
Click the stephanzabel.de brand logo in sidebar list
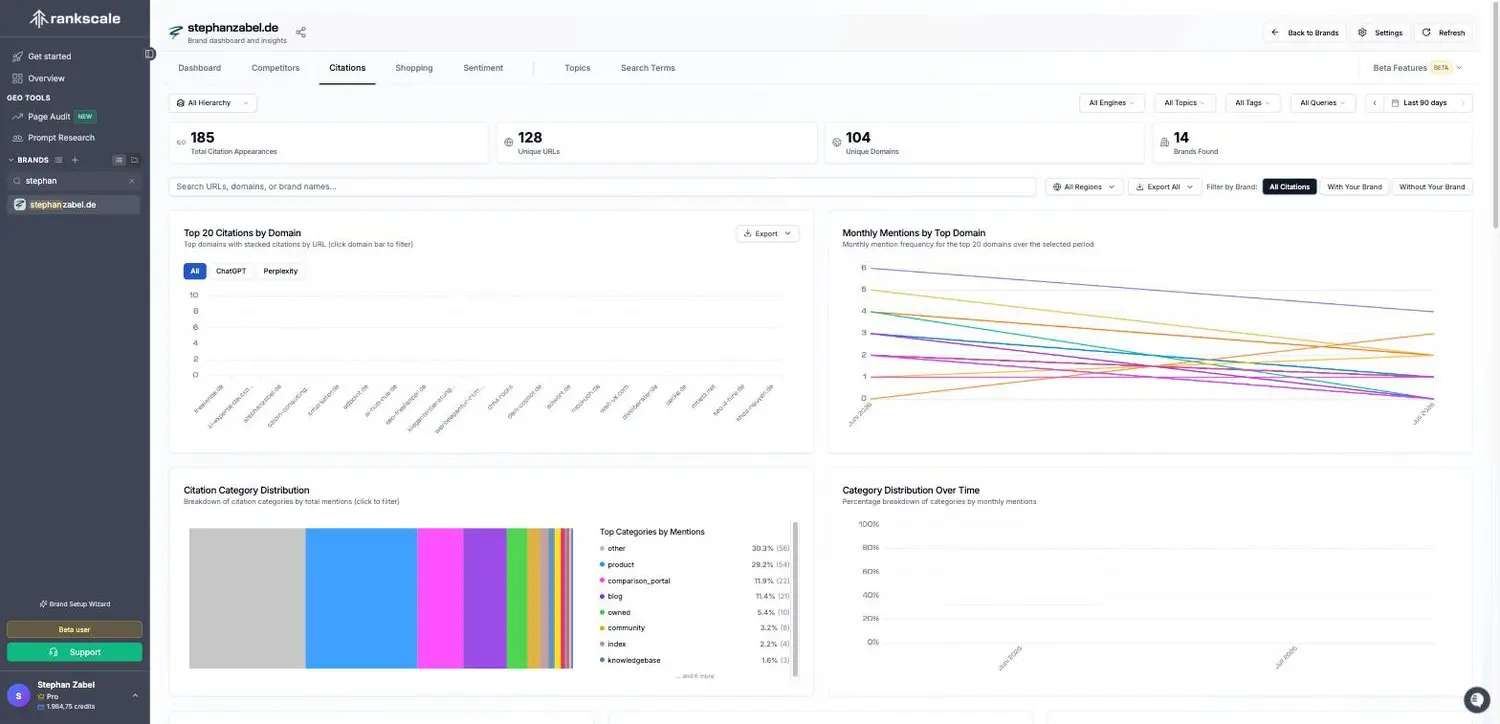tap(19, 204)
